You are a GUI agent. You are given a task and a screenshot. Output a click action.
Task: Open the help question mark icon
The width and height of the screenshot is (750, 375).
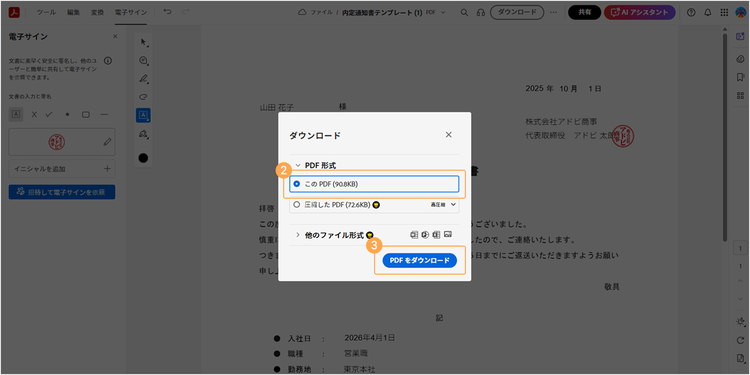pyautogui.click(x=691, y=12)
